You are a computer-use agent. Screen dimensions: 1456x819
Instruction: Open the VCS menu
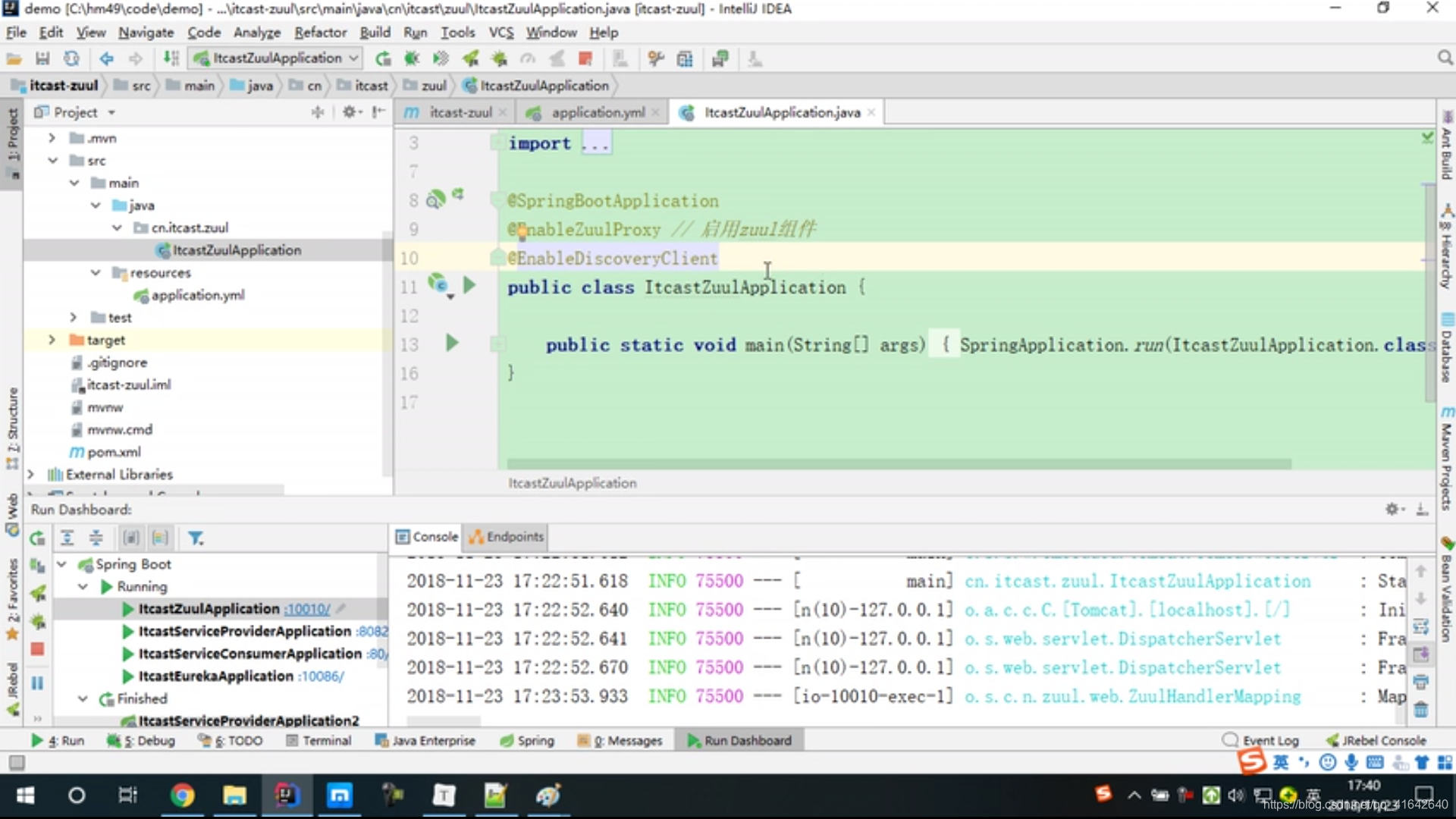pyautogui.click(x=500, y=33)
